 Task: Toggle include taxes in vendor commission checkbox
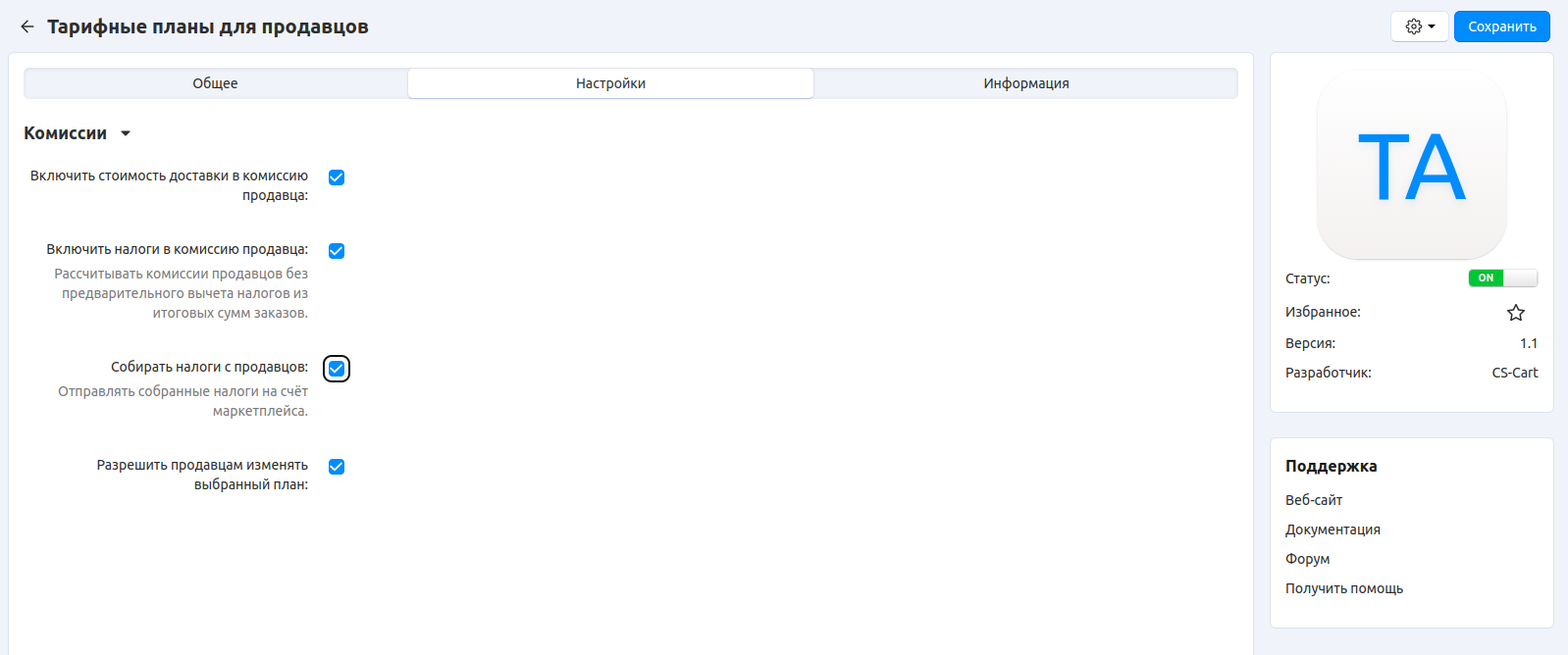point(337,251)
